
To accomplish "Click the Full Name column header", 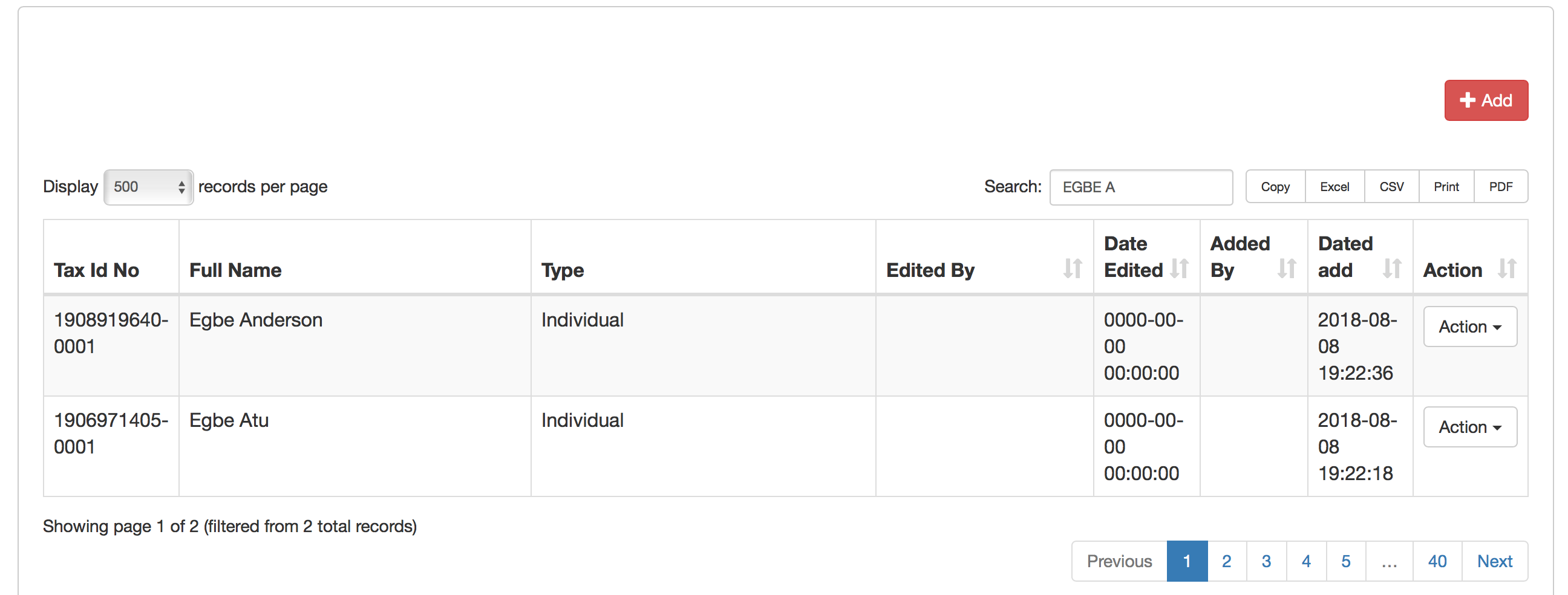I will 235,270.
